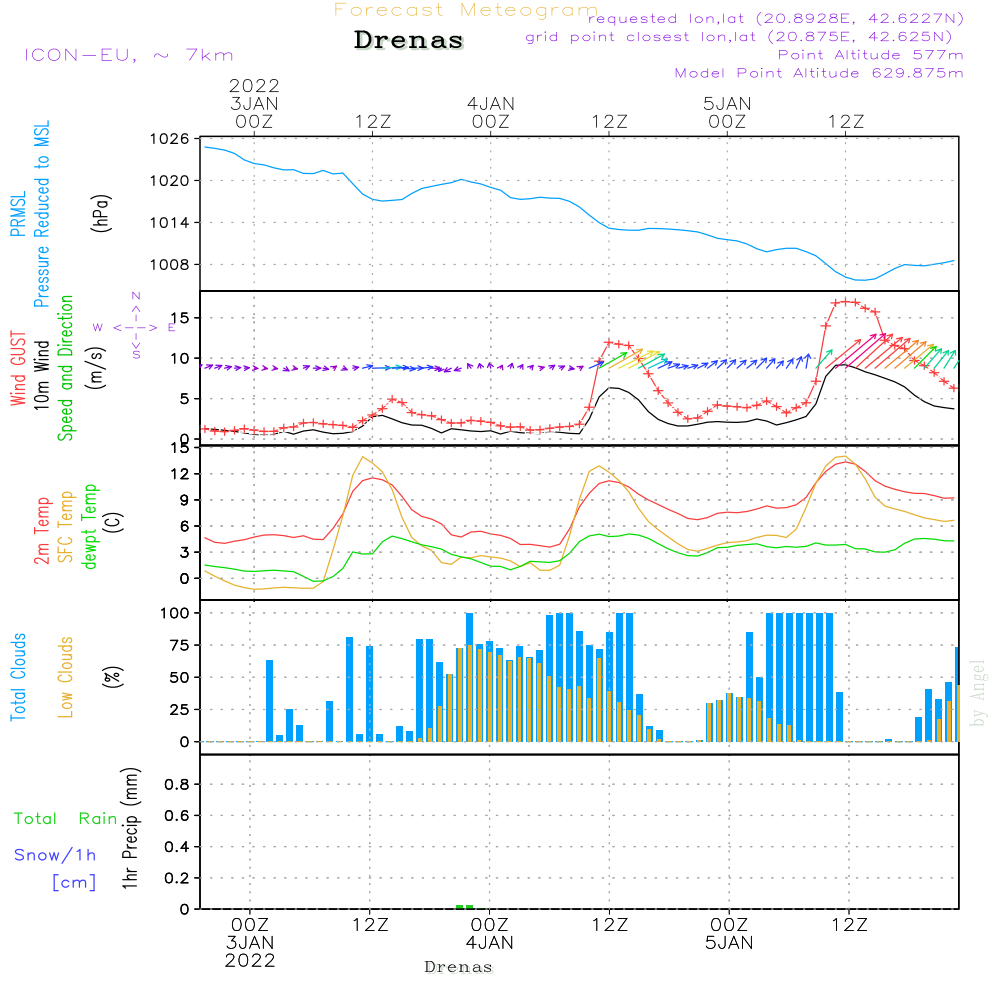This screenshot has width=1000, height=1000.
Task: Click the "75" cloud cover axis value
Action: coord(180,645)
